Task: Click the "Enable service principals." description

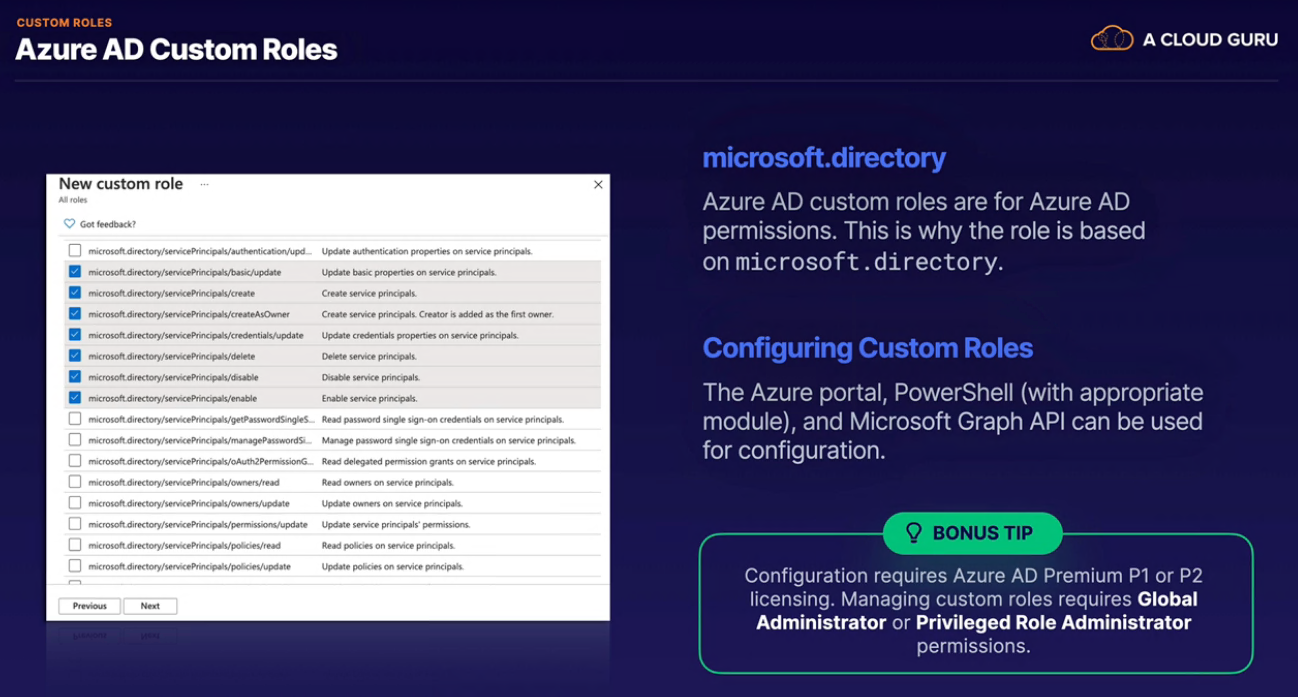Action: click(x=369, y=398)
